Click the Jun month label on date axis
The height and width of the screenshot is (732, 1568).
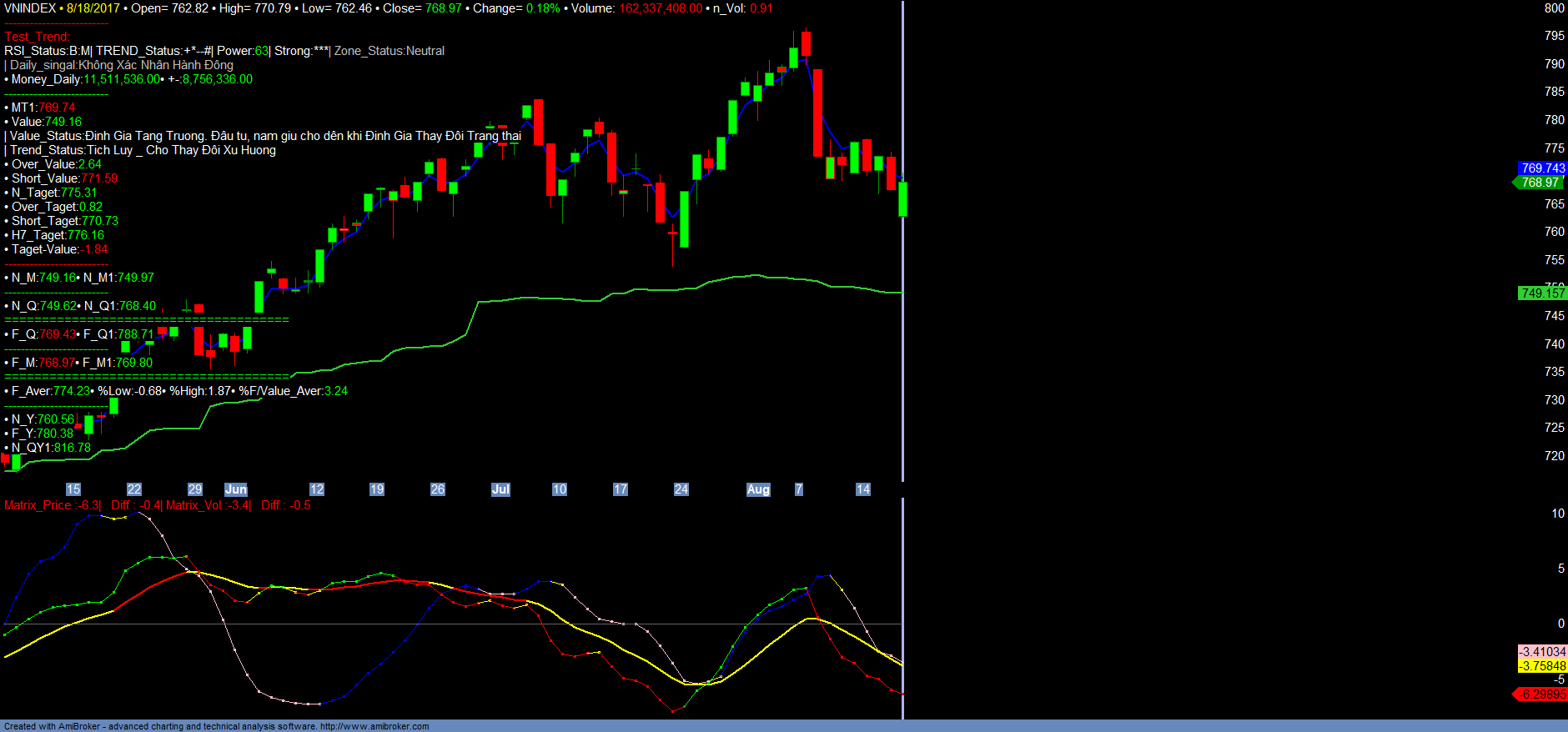click(236, 489)
